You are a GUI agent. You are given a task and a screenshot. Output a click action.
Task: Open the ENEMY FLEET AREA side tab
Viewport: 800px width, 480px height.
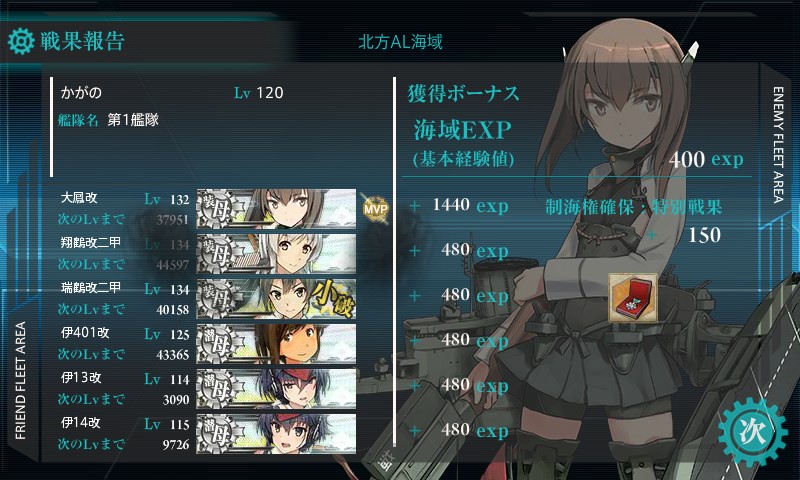778,145
